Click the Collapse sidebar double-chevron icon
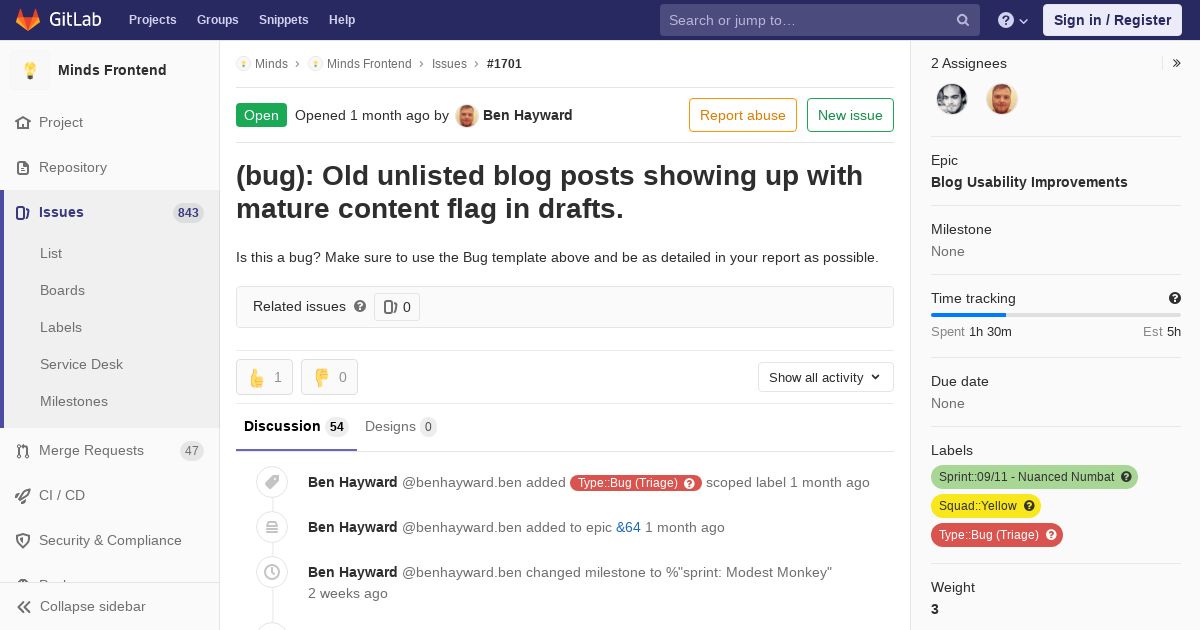 [x=23, y=606]
